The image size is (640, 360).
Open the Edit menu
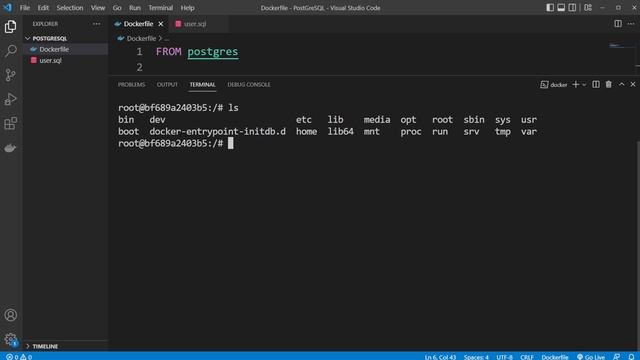(43, 8)
